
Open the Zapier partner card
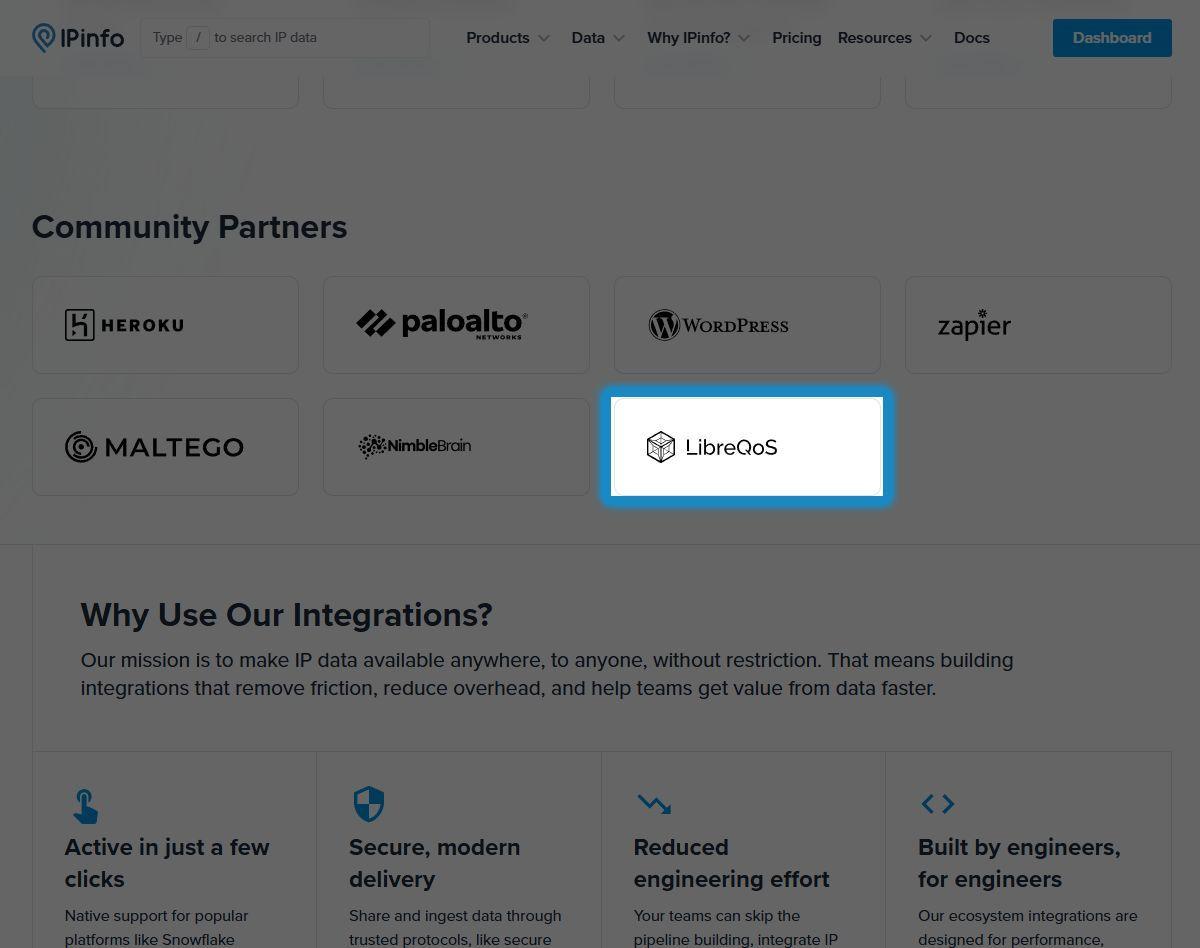pyautogui.click(x=1038, y=325)
